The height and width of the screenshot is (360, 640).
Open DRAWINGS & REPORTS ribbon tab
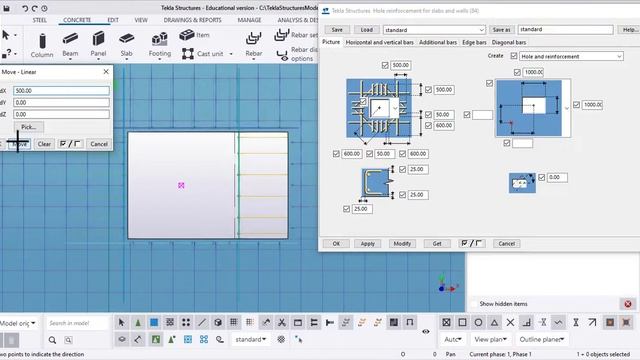pyautogui.click(x=193, y=20)
